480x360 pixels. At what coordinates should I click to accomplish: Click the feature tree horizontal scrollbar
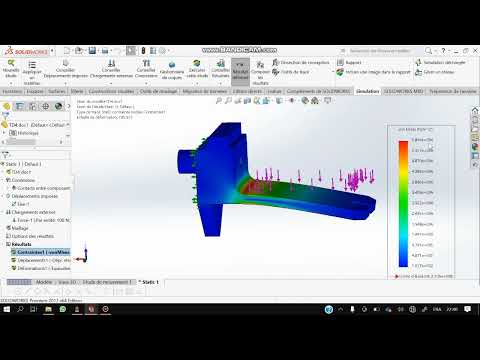coord(21,142)
